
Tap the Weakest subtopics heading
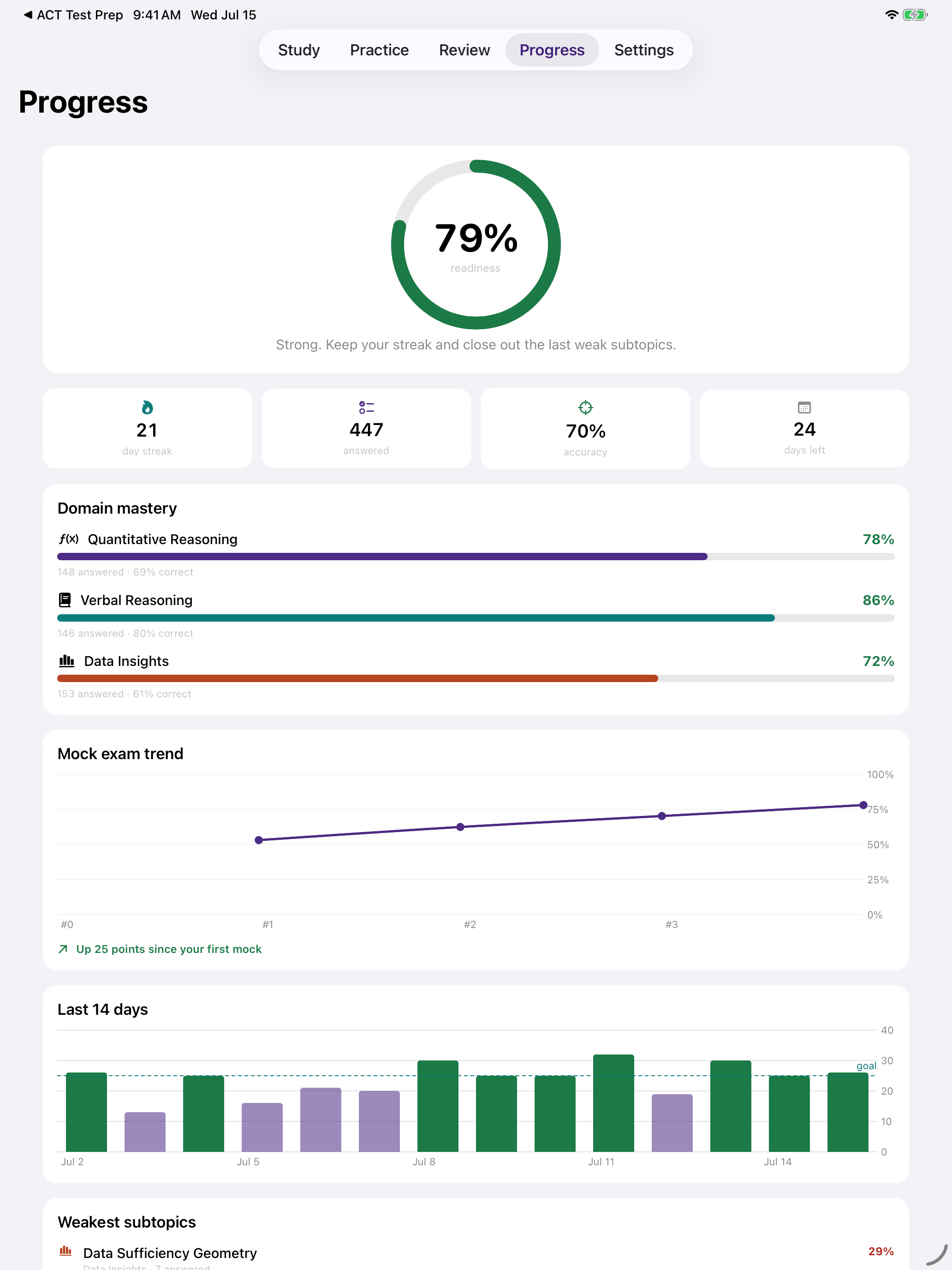coord(127,1222)
